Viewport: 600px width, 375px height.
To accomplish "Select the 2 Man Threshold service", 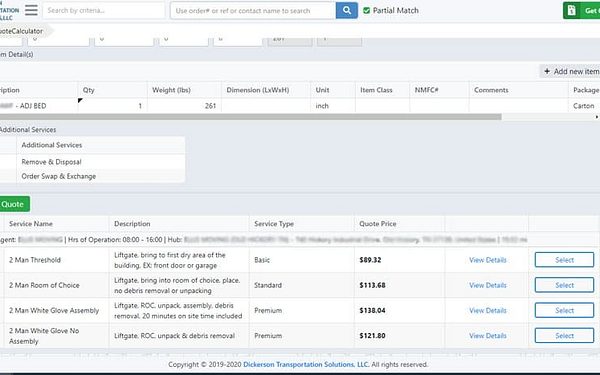I will pyautogui.click(x=564, y=260).
